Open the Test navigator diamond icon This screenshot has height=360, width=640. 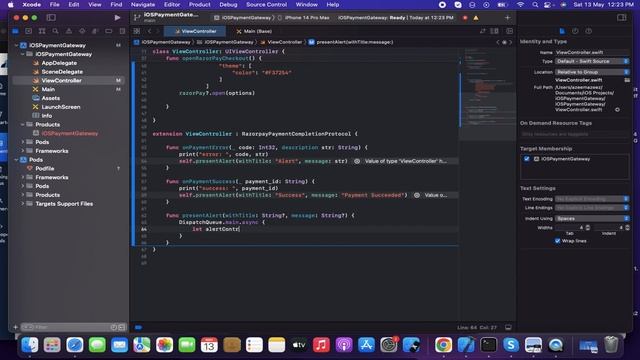tap(82, 31)
